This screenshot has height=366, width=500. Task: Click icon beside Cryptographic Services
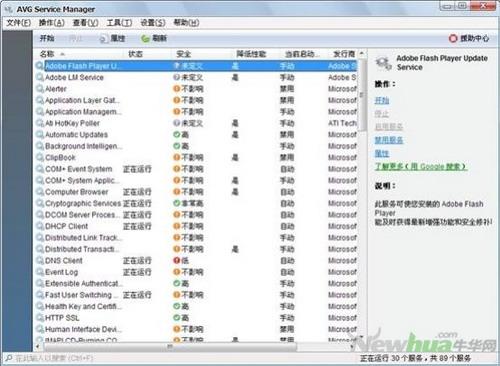tap(40, 203)
